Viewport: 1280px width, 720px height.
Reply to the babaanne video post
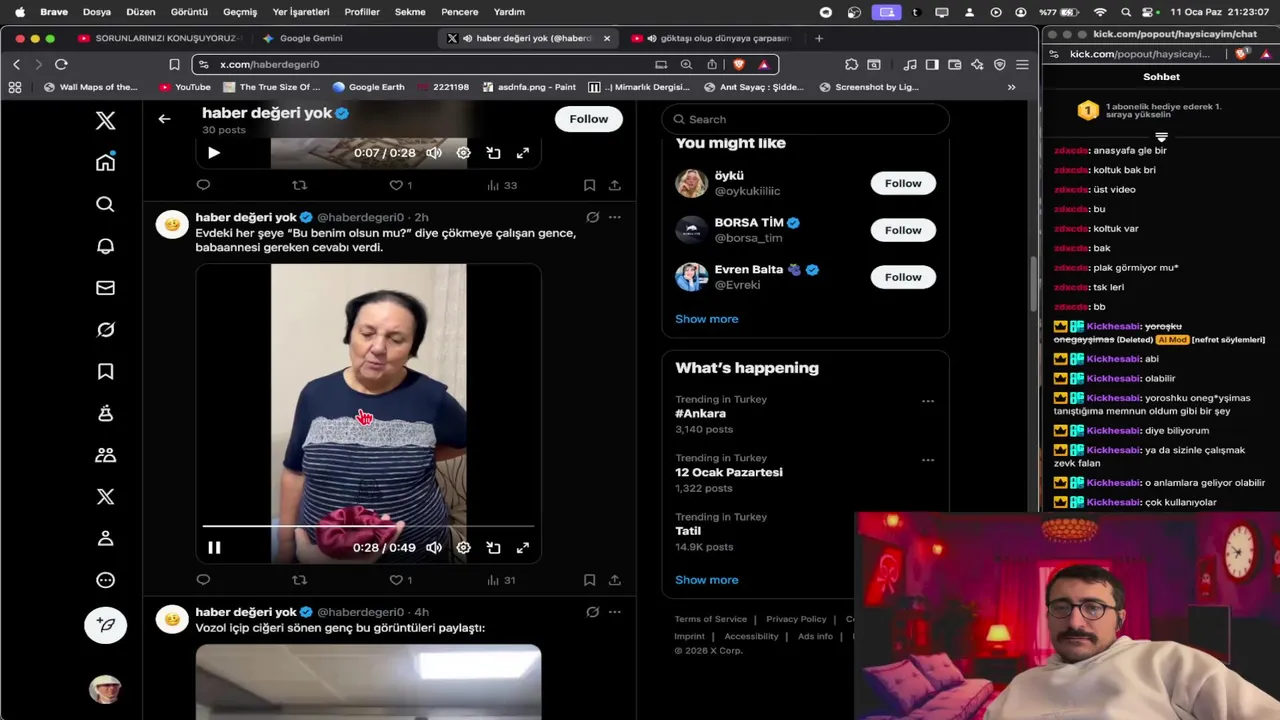203,580
